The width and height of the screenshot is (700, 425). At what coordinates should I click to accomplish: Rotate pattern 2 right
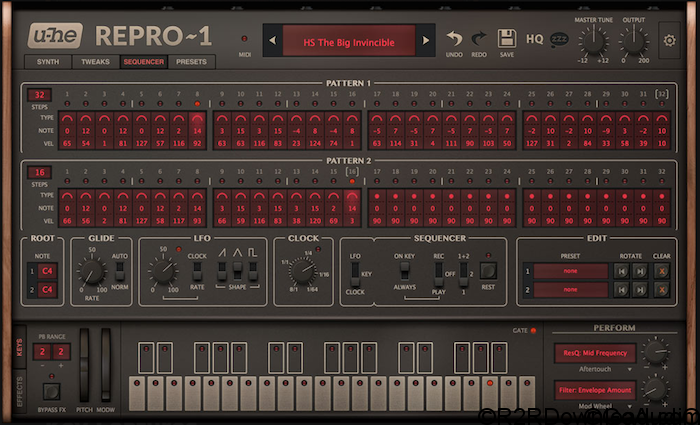coord(640,290)
